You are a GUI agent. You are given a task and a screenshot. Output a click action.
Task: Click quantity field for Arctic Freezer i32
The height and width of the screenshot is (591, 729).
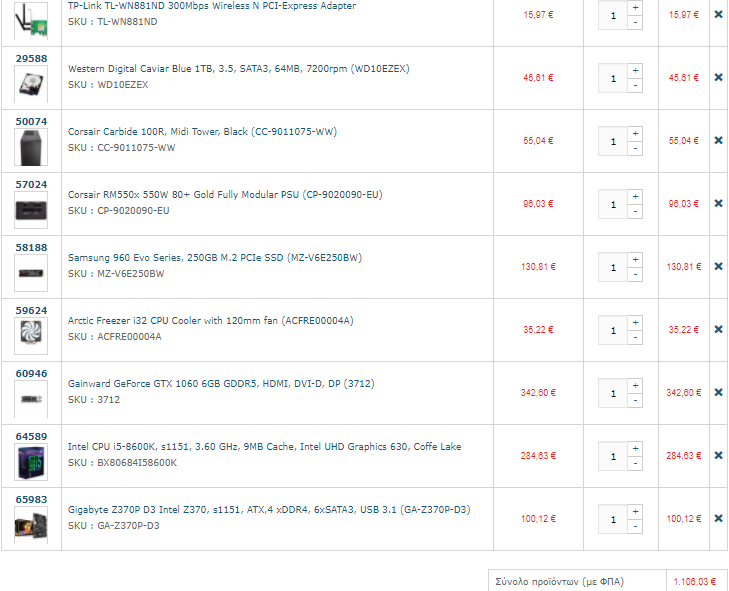click(x=613, y=330)
